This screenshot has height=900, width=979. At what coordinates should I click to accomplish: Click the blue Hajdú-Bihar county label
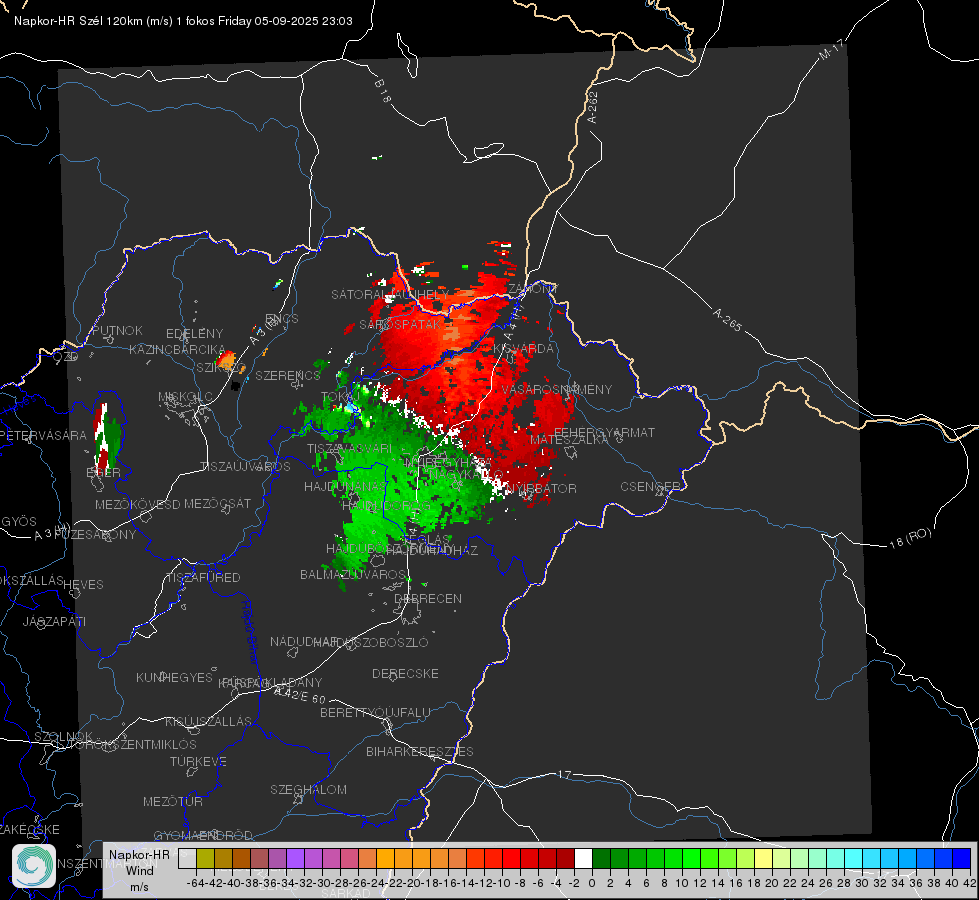[x=250, y=632]
